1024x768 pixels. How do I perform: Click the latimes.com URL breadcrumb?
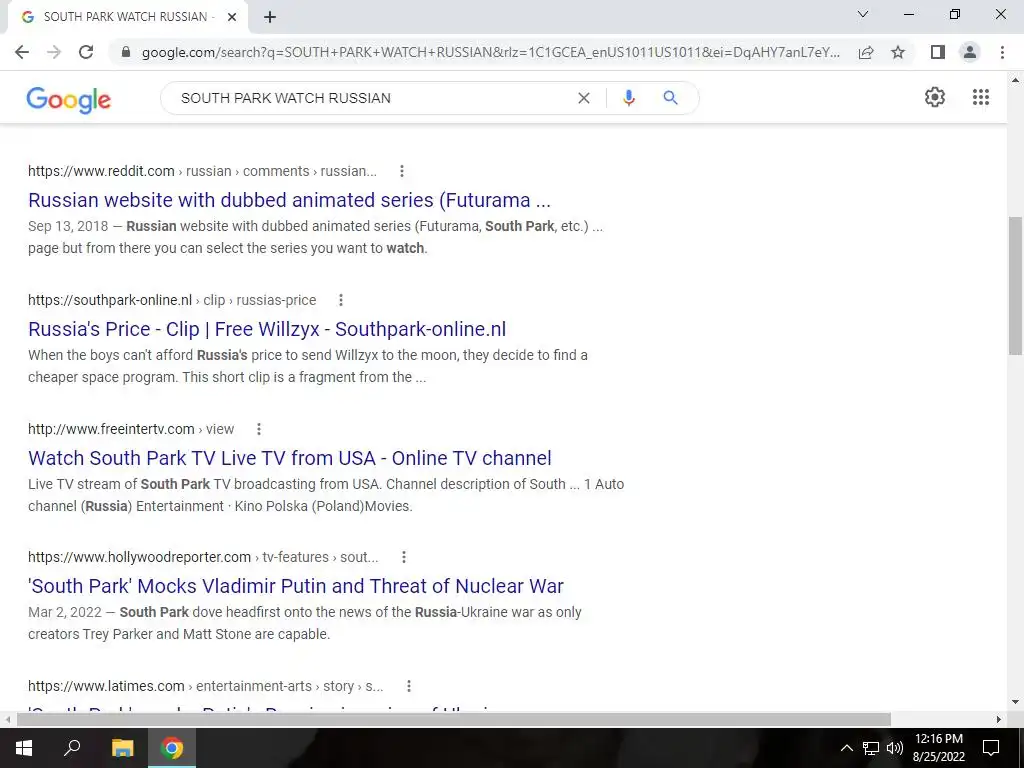[206, 686]
